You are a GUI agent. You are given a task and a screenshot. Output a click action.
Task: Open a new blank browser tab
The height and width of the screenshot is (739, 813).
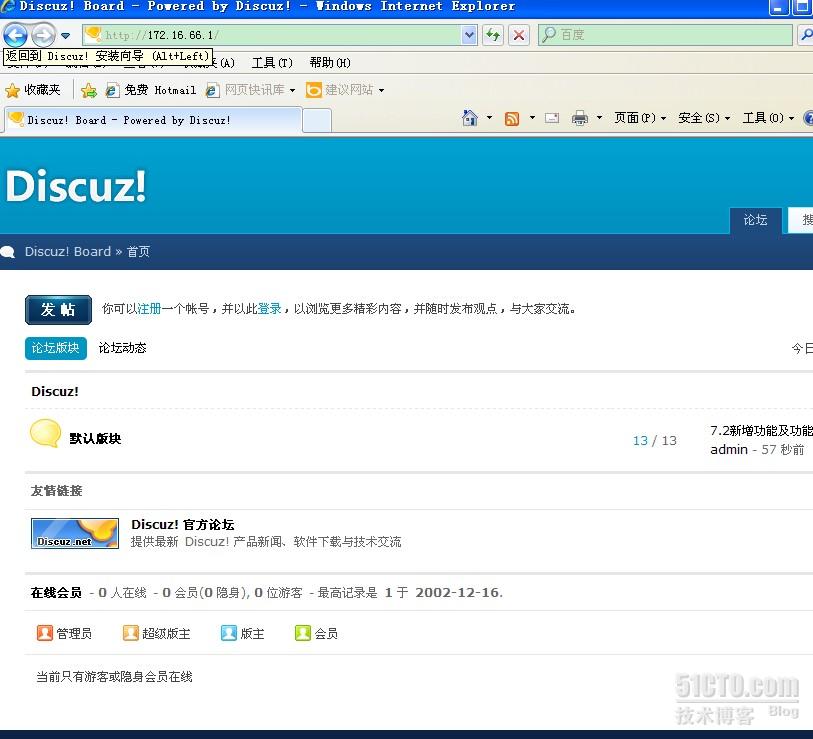[317, 121]
